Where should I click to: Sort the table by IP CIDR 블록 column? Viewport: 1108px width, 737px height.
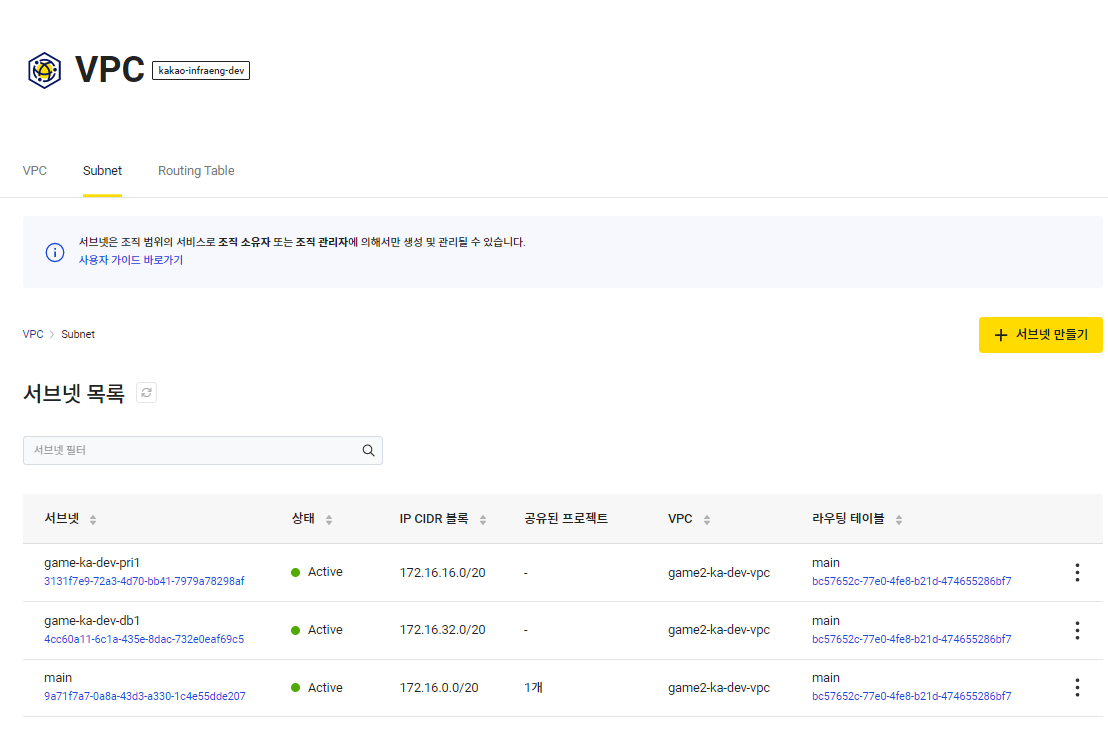(x=481, y=519)
